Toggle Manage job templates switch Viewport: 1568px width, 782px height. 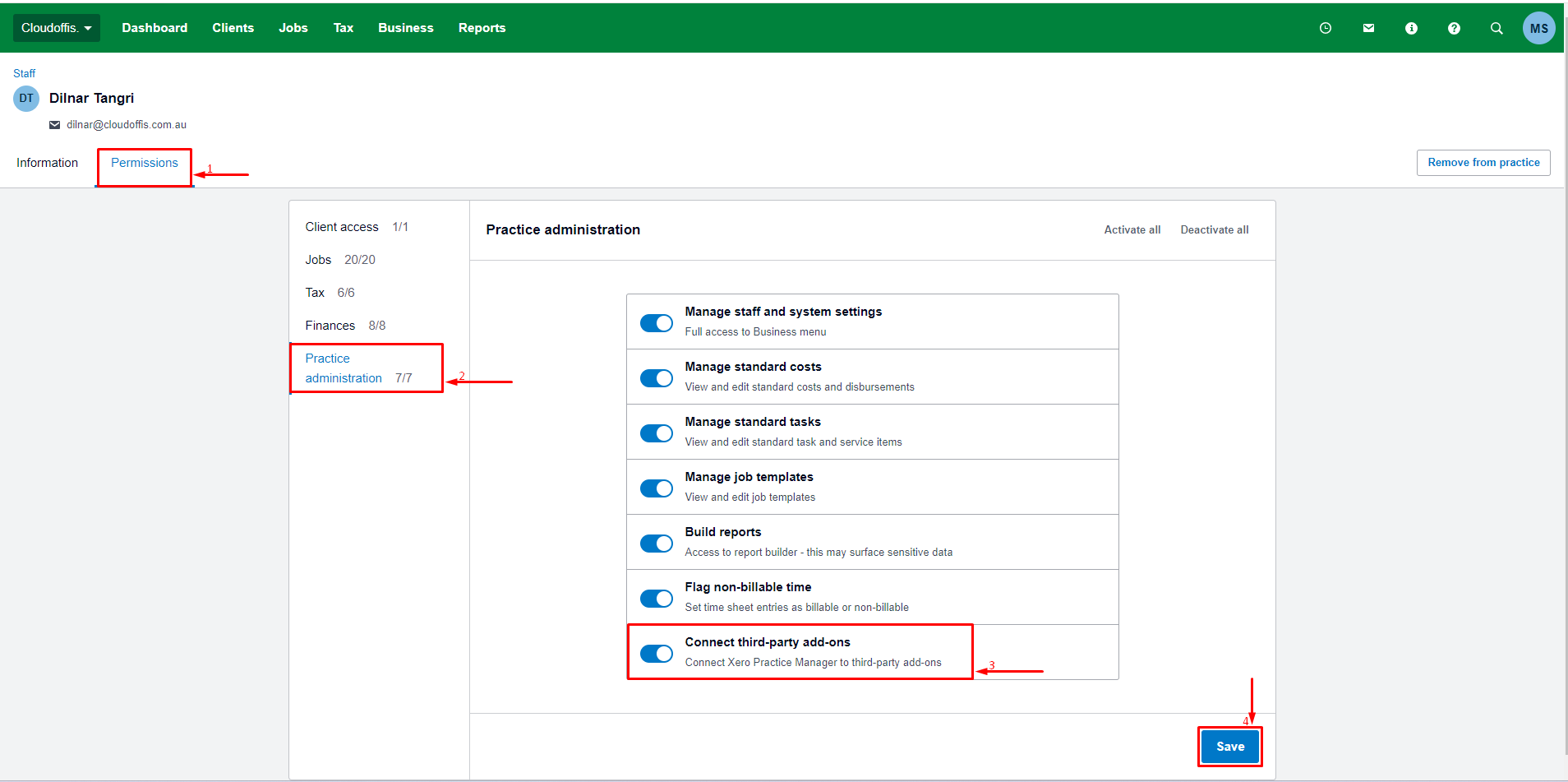tap(657, 488)
